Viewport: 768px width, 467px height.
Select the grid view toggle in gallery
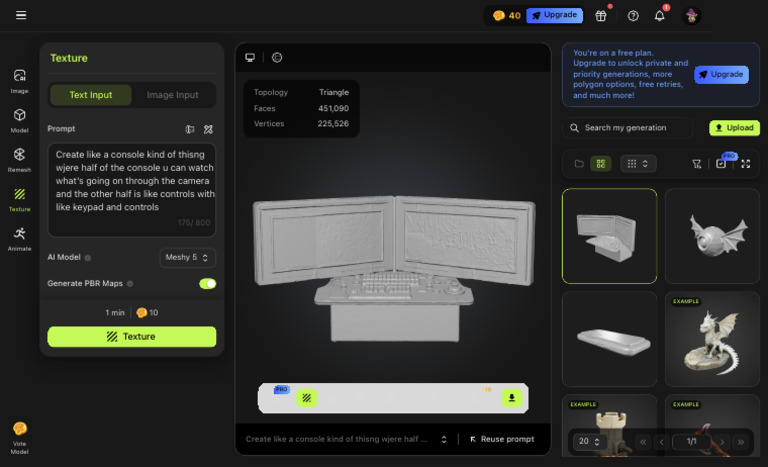click(x=601, y=164)
